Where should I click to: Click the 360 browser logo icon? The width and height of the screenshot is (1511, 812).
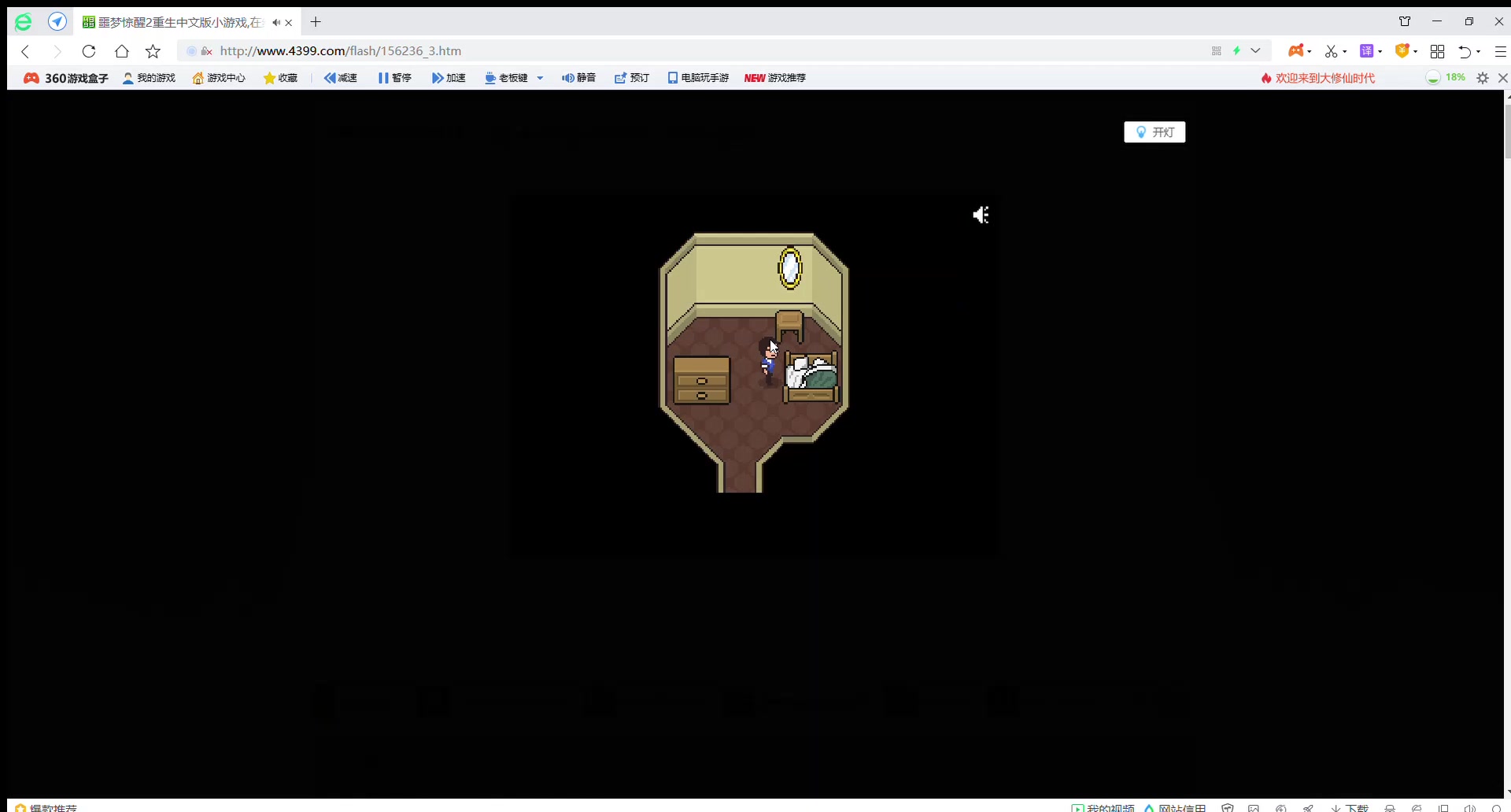pyautogui.click(x=24, y=22)
